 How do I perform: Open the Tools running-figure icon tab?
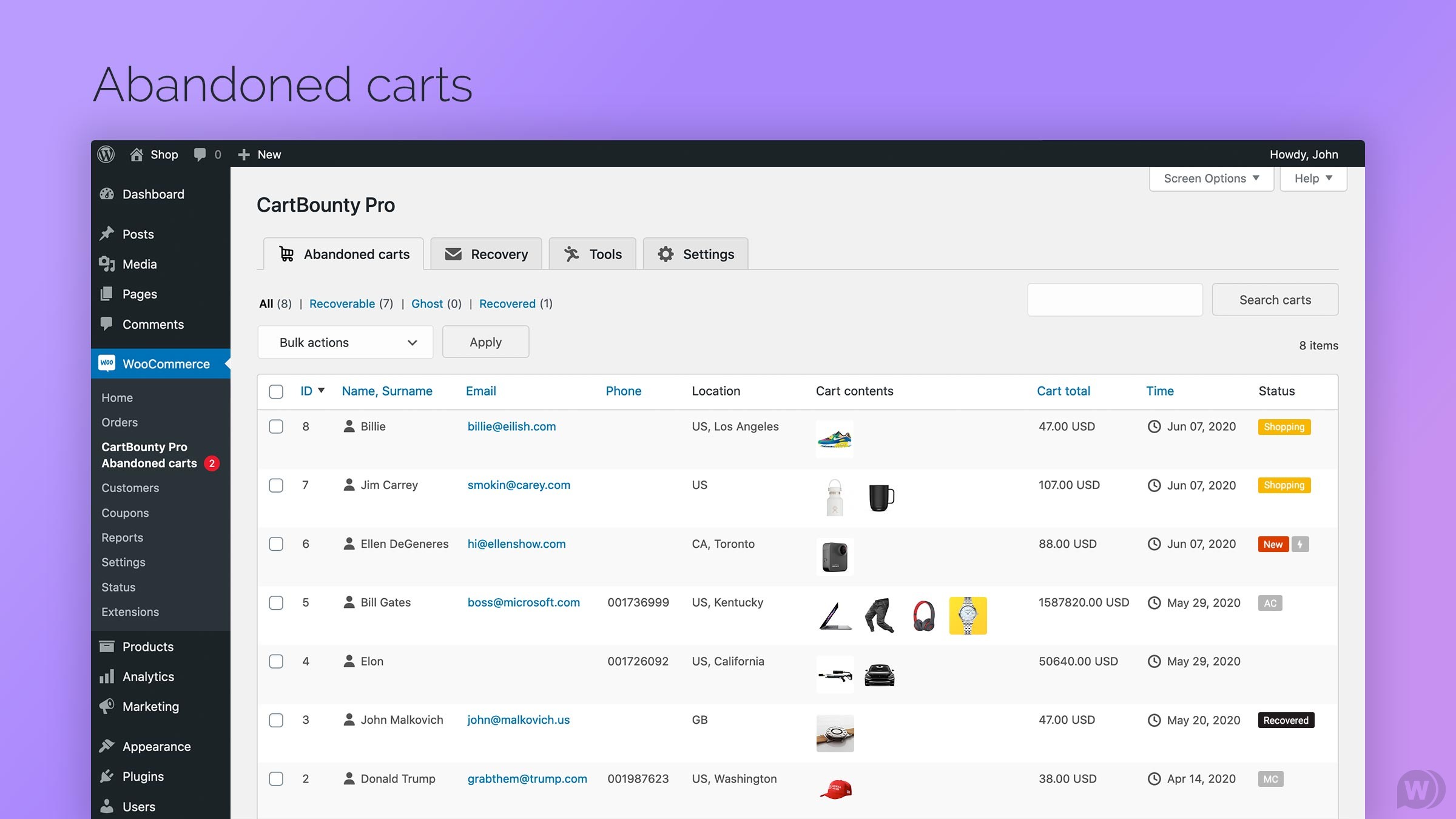click(571, 254)
